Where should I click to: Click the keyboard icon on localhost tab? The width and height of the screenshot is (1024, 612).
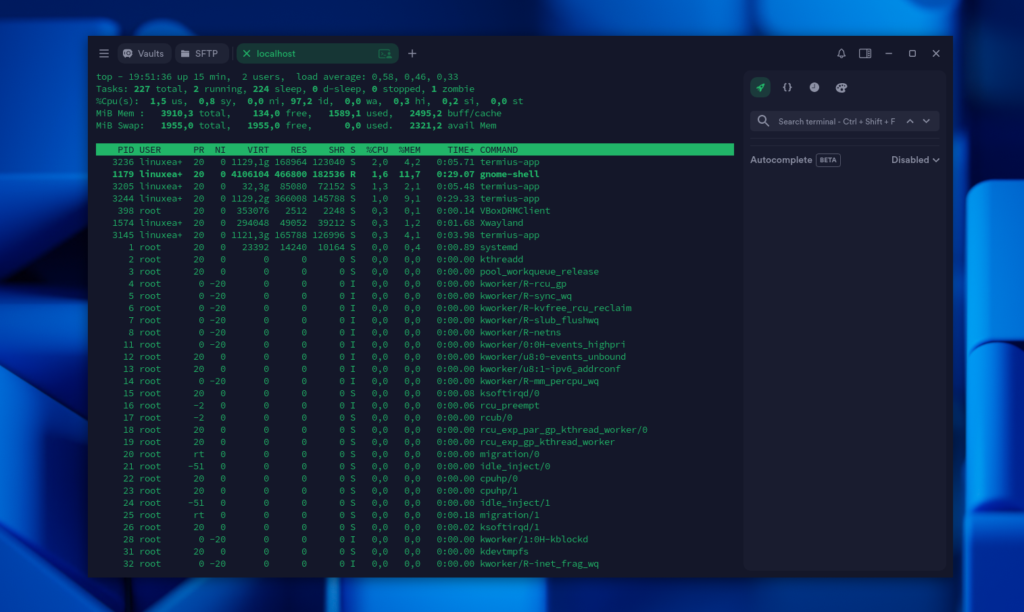coord(385,53)
